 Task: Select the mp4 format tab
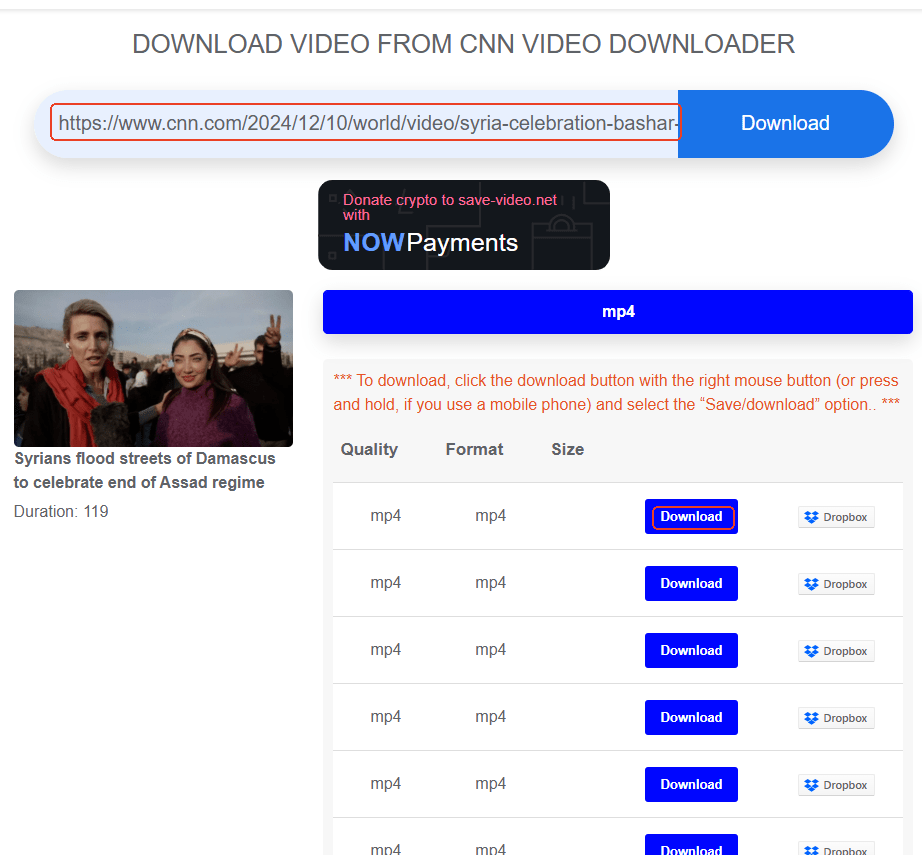click(x=617, y=312)
